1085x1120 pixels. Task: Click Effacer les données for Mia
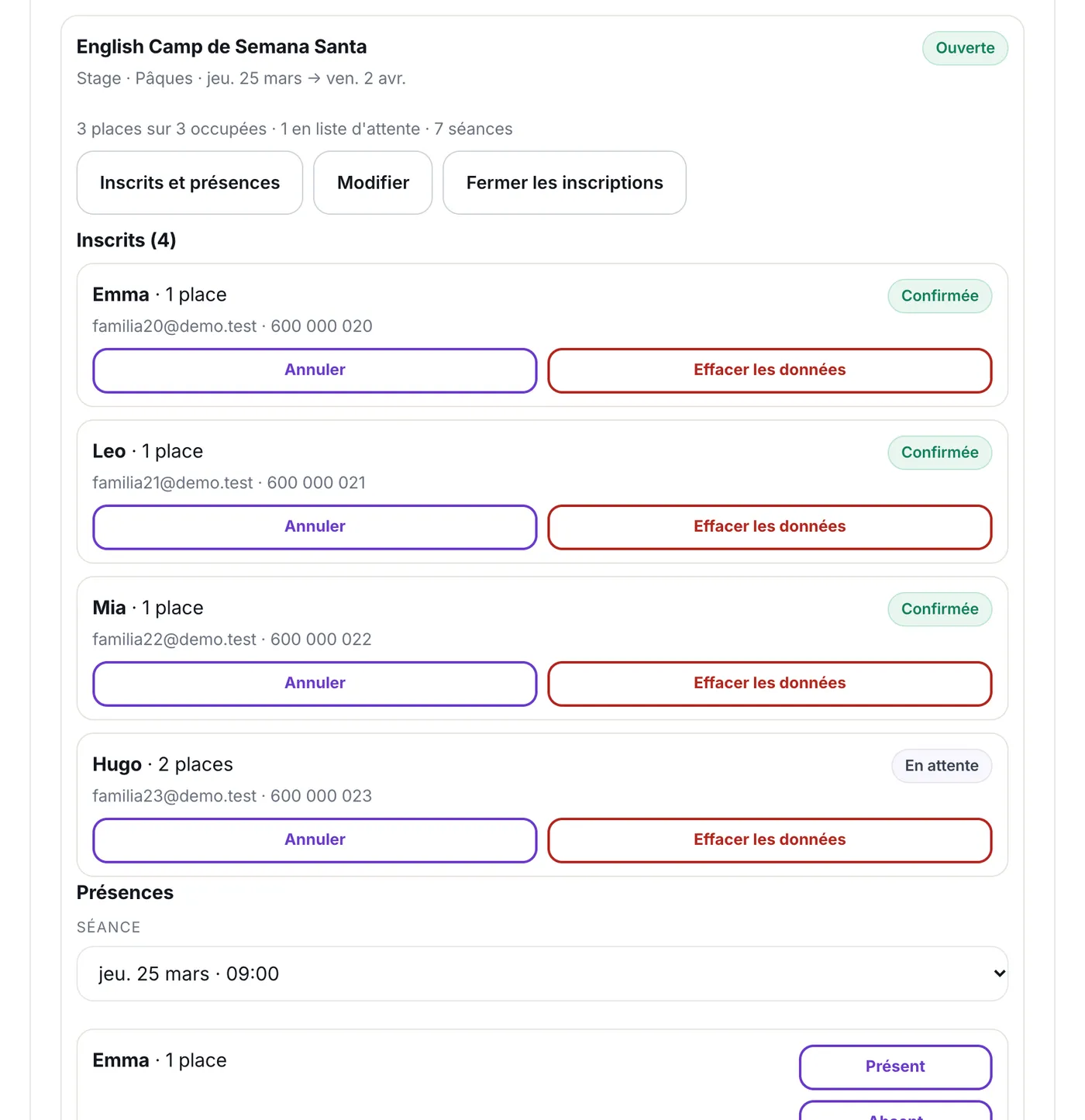pyautogui.click(x=770, y=684)
